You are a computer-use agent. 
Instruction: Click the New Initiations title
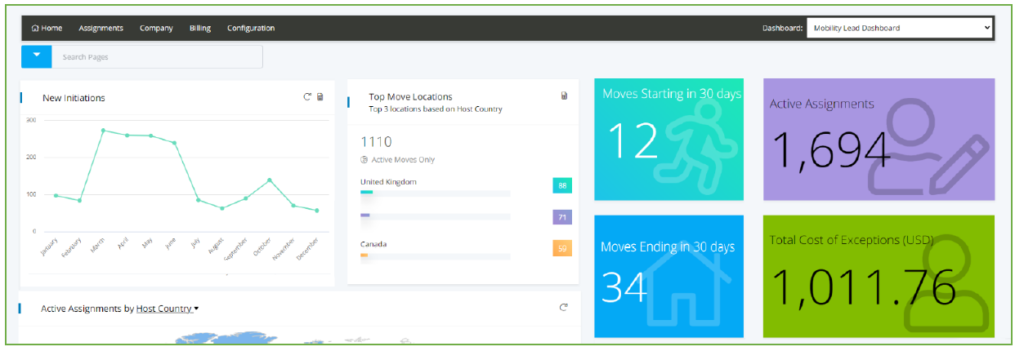pyautogui.click(x=74, y=98)
